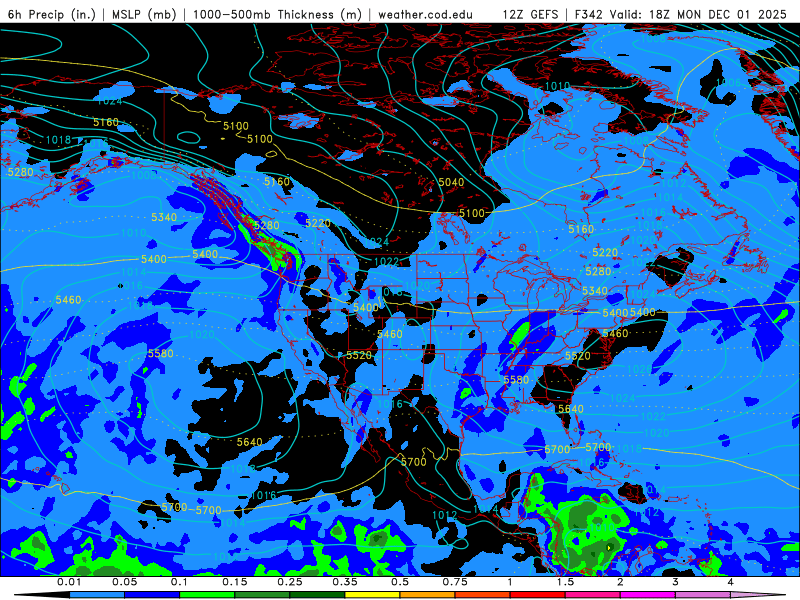This screenshot has width=800, height=600.
Task: Click the magenta 1.5–2 legend swatch
Action: coord(593,595)
